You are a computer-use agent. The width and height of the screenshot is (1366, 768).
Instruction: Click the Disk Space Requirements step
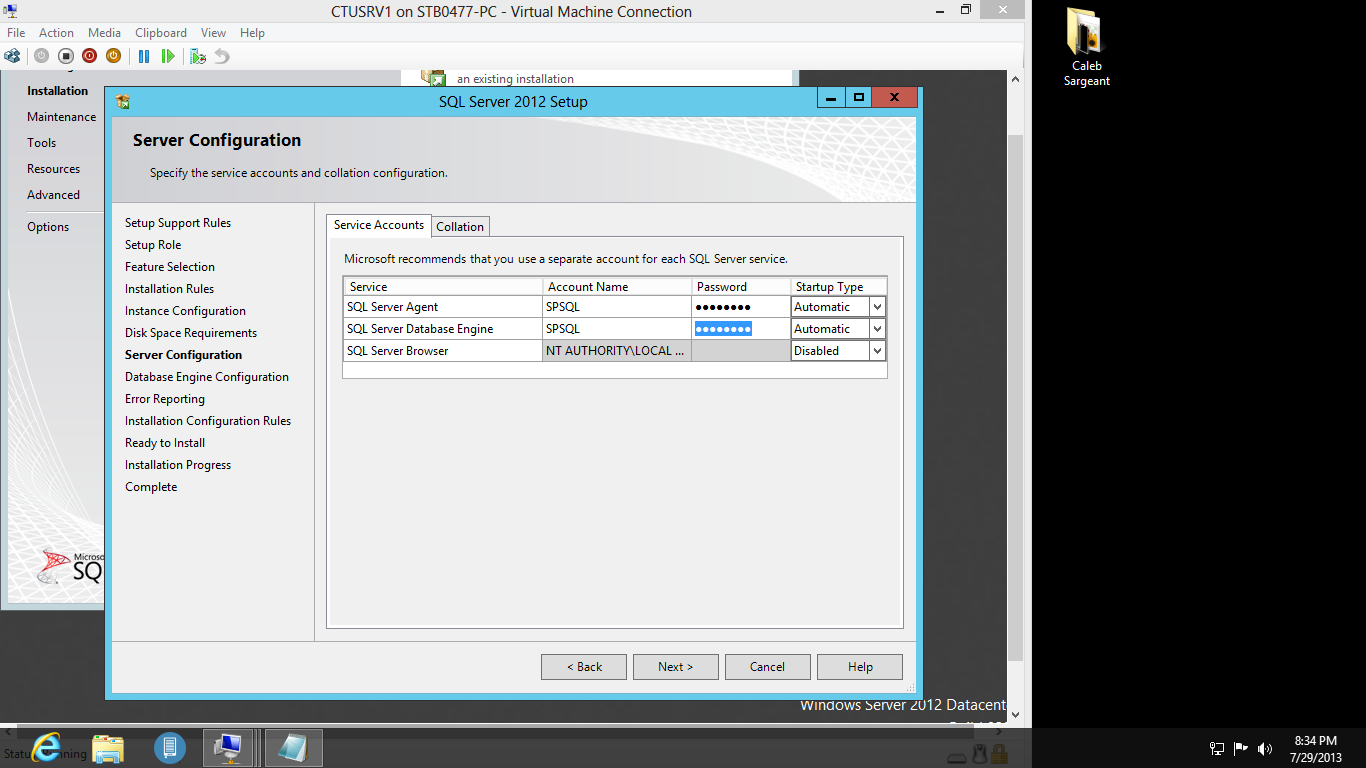point(191,333)
